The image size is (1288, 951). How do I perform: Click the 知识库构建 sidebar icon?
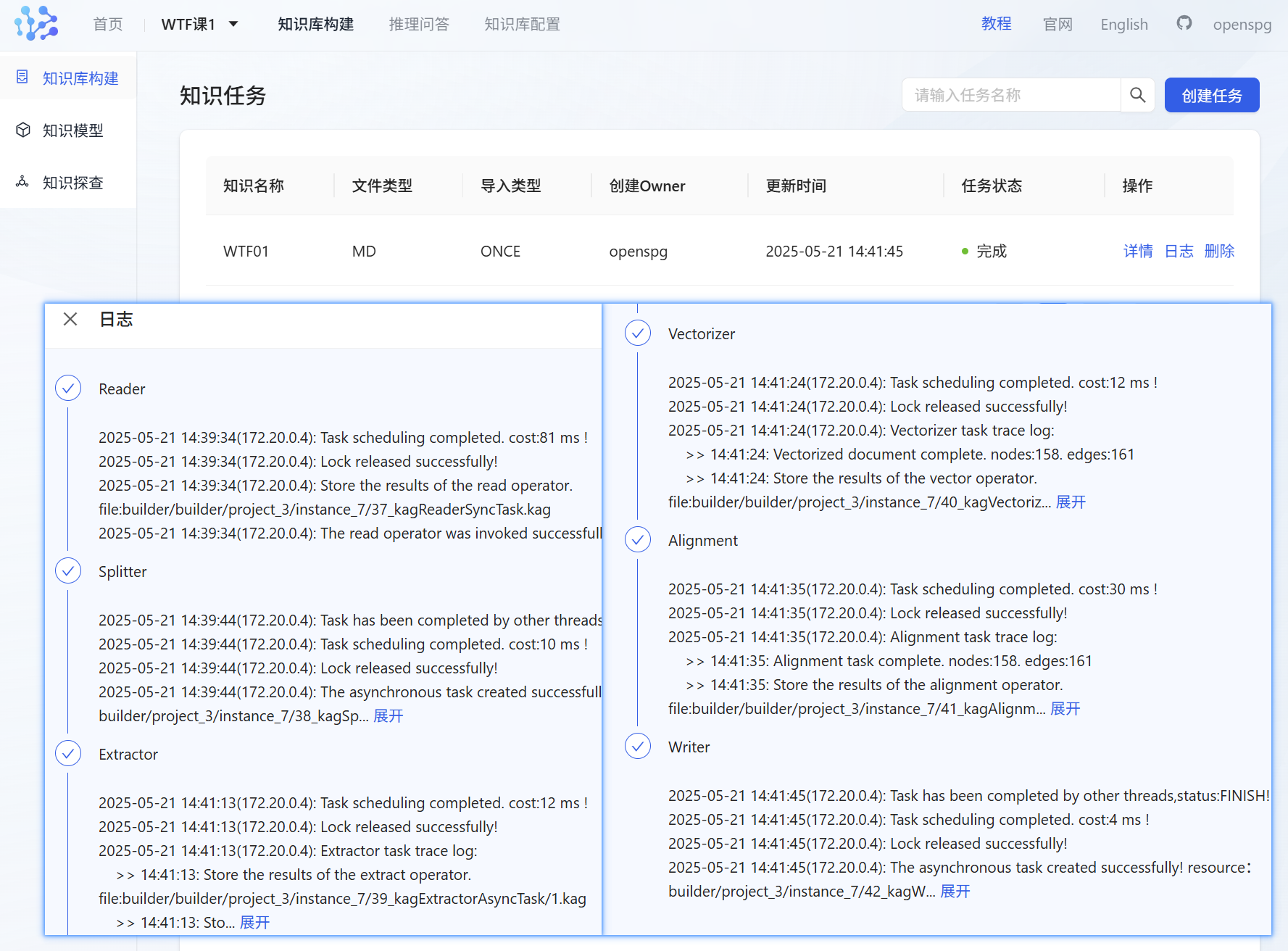tap(22, 78)
